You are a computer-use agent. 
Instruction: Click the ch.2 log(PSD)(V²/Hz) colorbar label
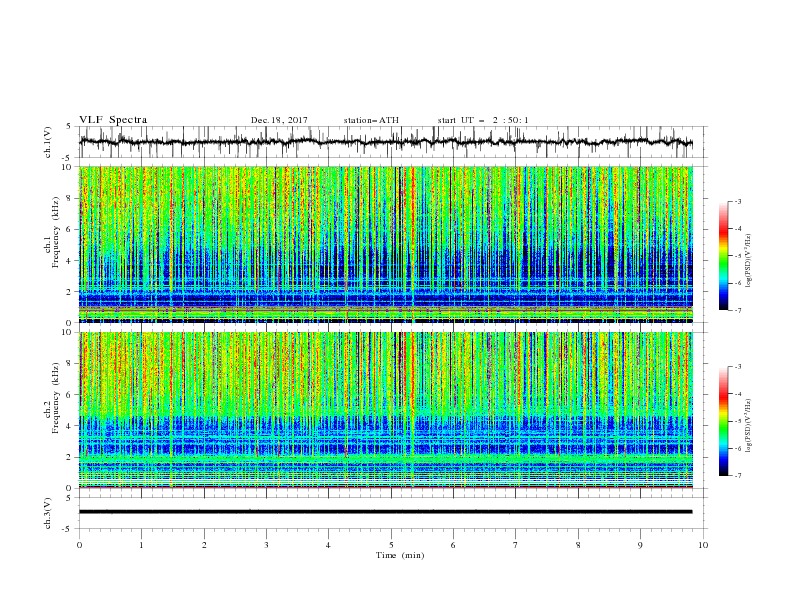748,426
